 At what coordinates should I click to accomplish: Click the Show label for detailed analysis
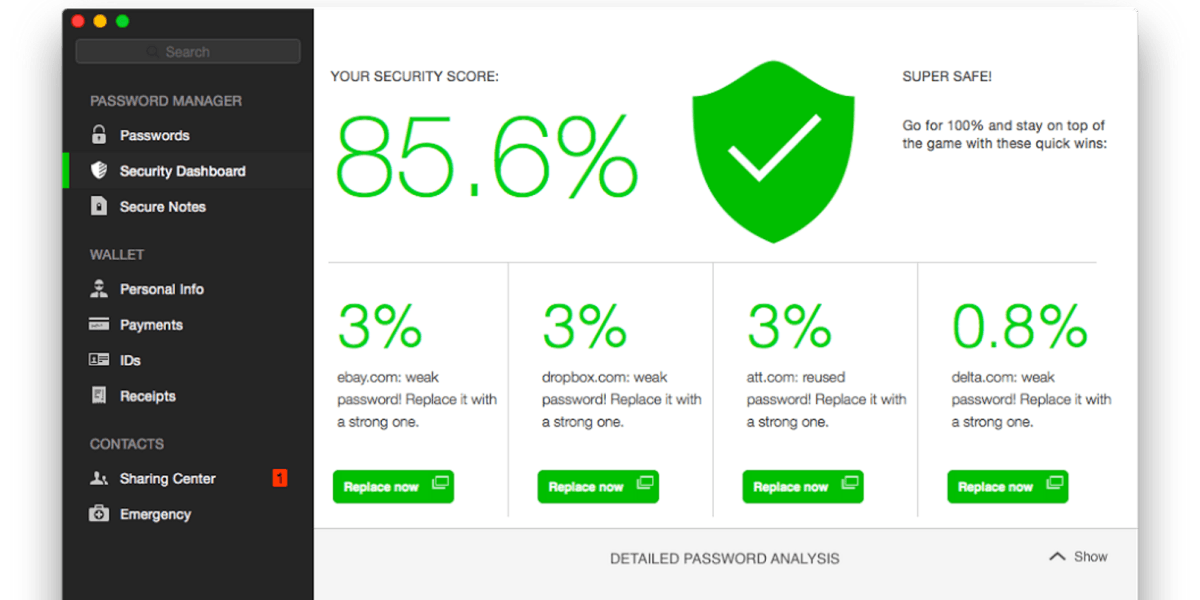(1091, 557)
